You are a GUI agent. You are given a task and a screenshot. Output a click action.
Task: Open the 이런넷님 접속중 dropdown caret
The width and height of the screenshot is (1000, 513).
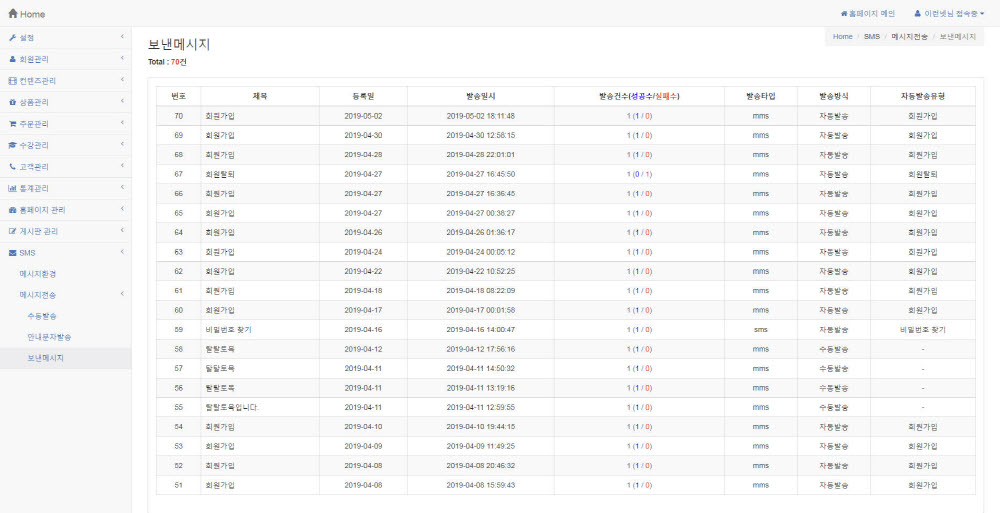[x=982, y=13]
